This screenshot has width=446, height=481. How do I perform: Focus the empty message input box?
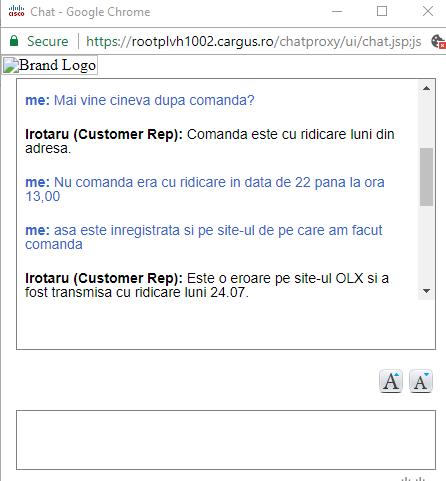coord(226,440)
